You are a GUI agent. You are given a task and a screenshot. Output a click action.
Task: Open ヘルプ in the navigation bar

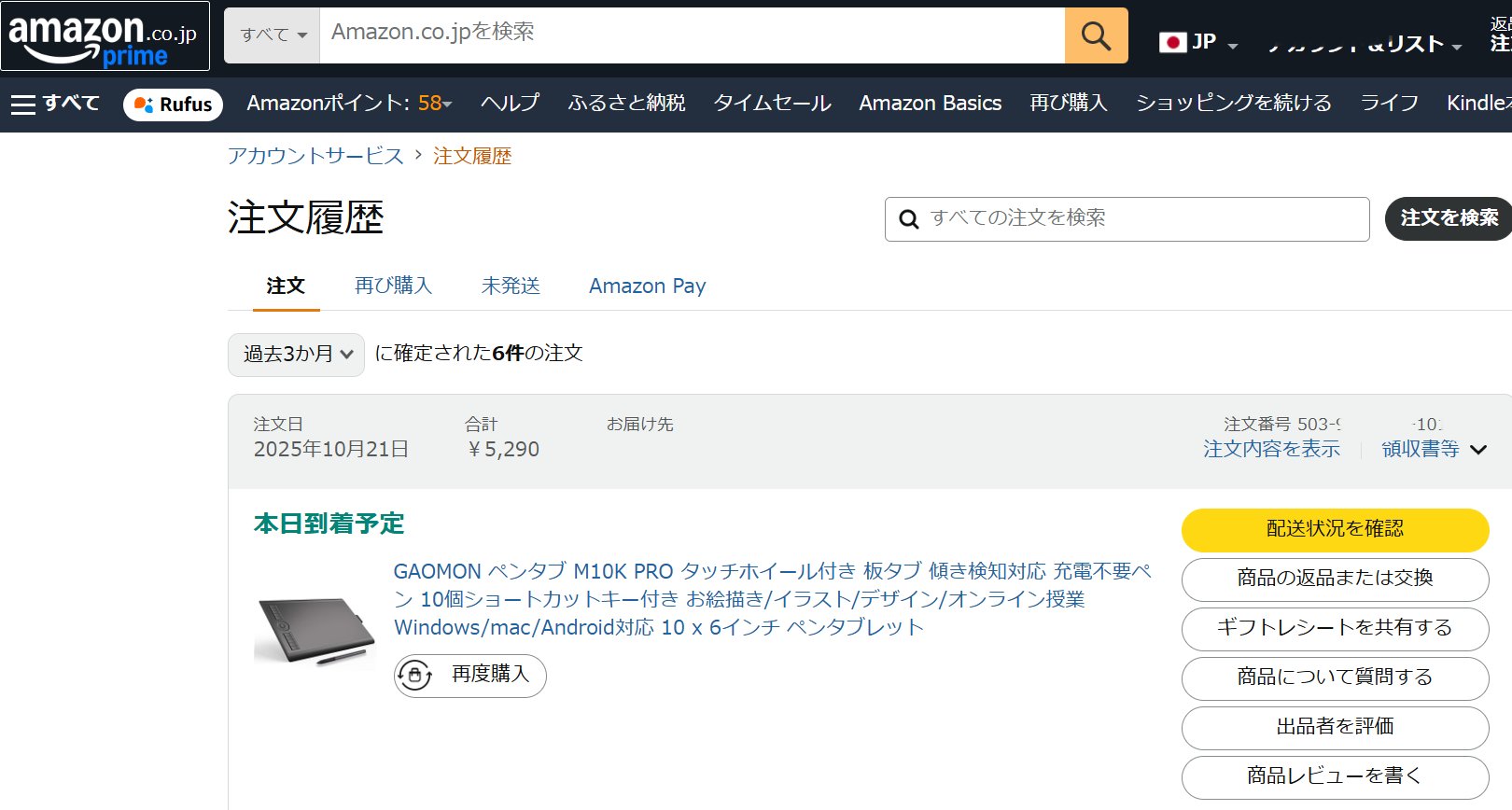tap(510, 104)
